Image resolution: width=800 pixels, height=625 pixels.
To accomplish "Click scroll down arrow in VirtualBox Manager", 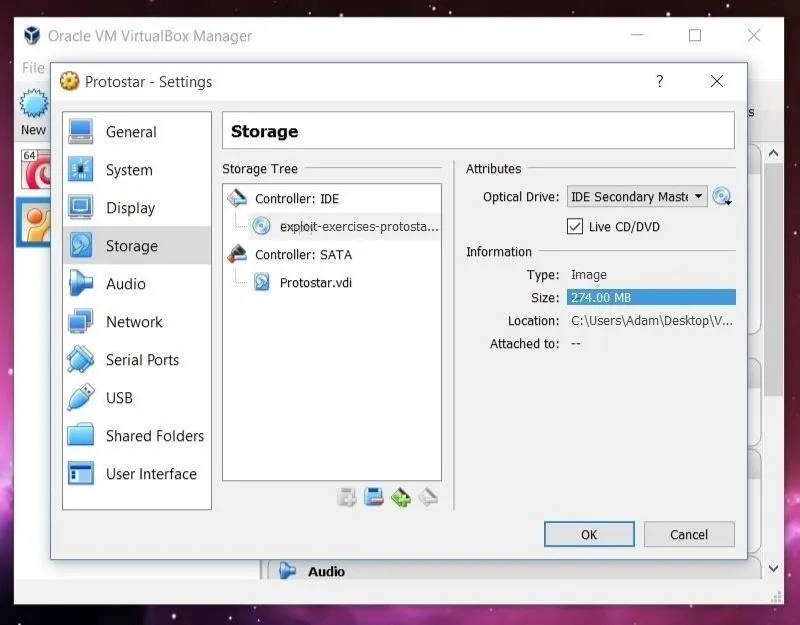I will point(773,568).
